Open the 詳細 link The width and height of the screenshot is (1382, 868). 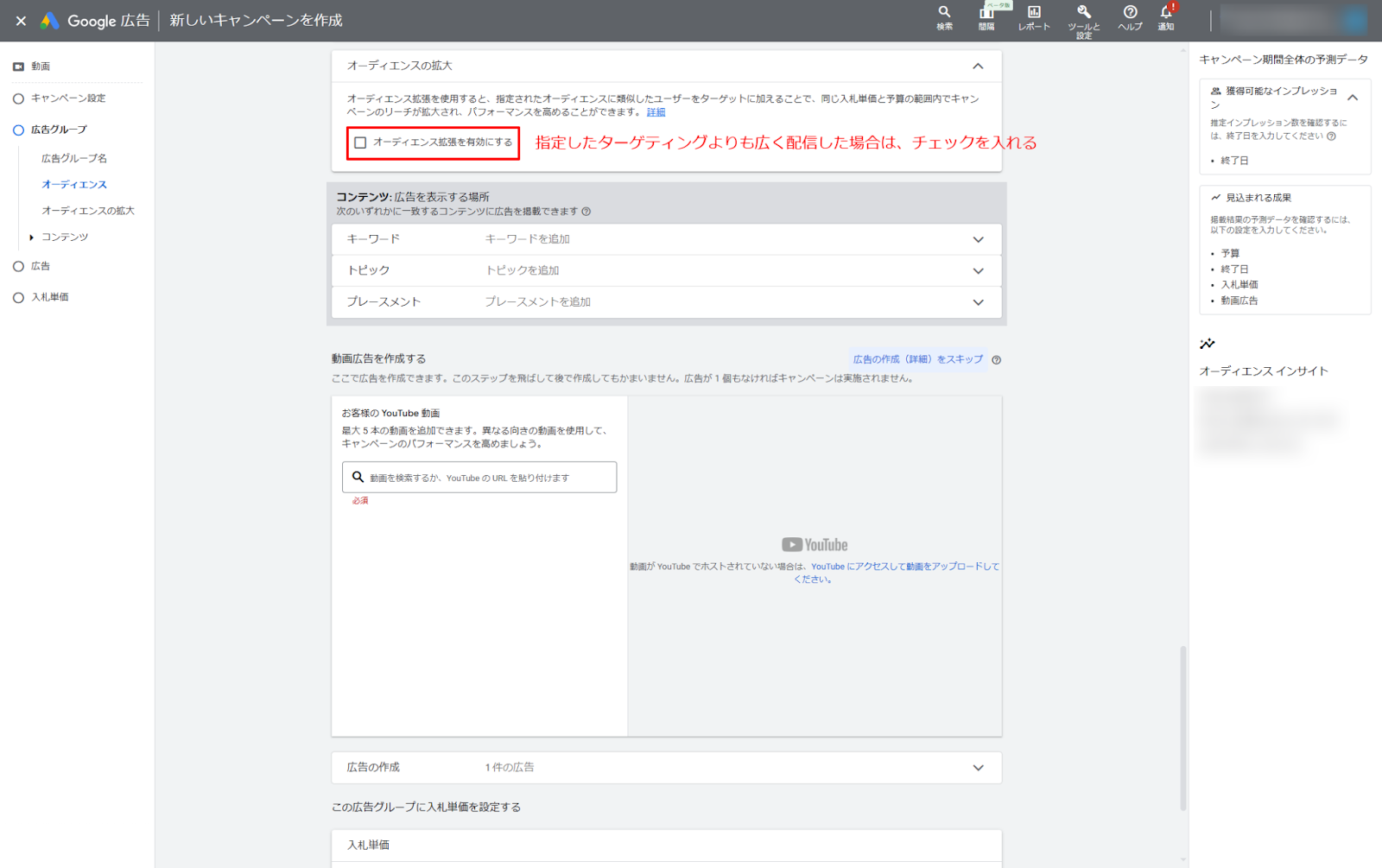656,112
